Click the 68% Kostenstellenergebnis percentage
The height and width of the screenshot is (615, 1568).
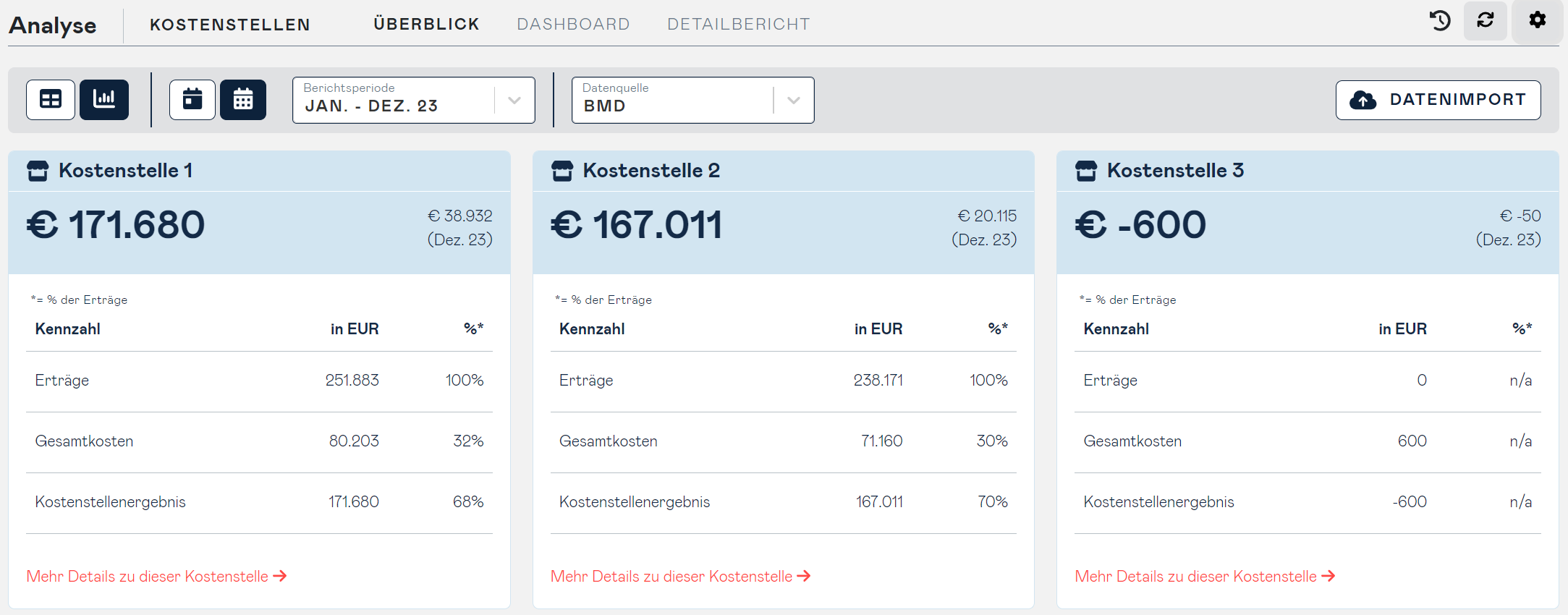(x=468, y=501)
